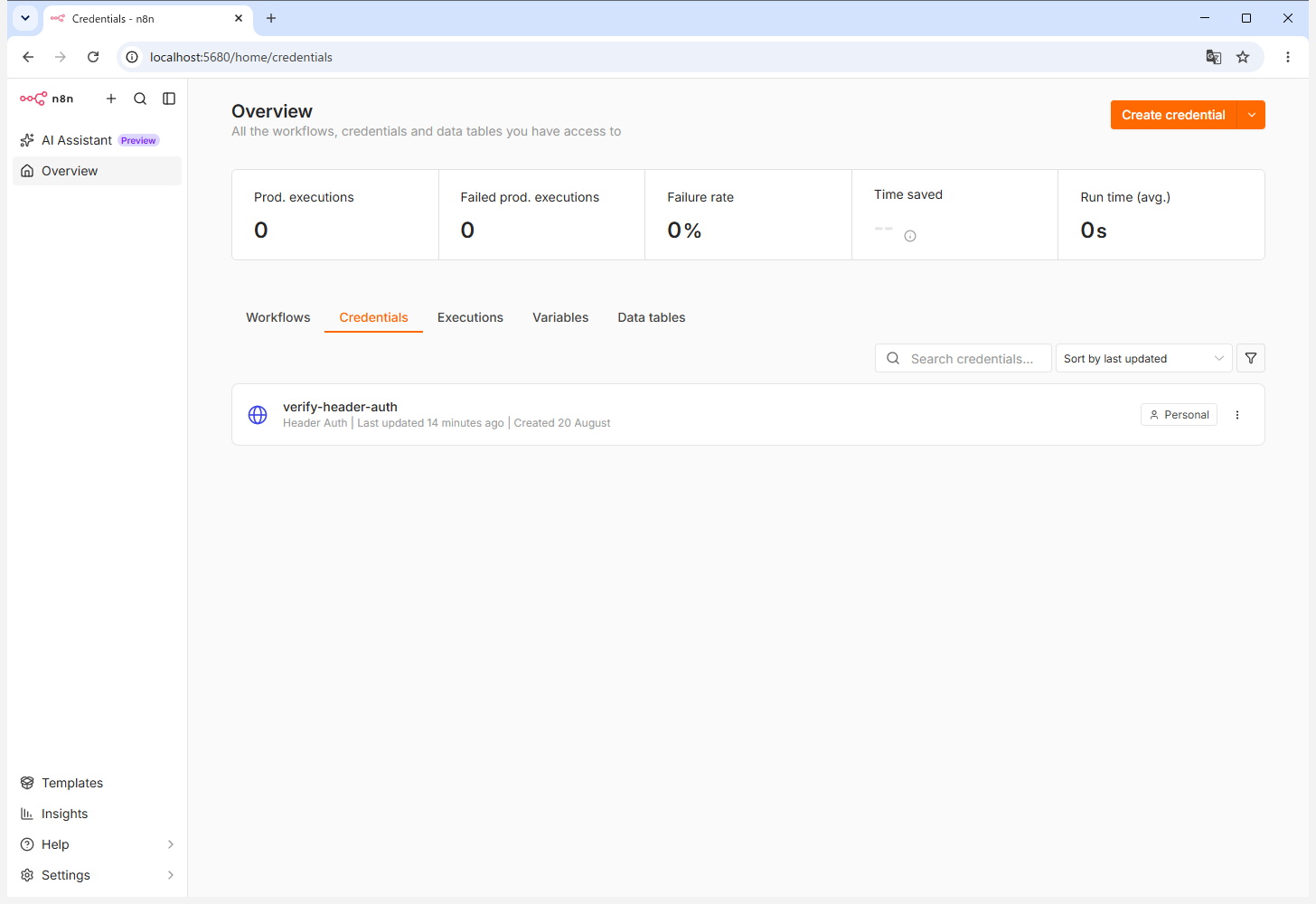Open dropdown arrow beside Create credential
Viewport: 1316px width, 904px height.
point(1252,115)
